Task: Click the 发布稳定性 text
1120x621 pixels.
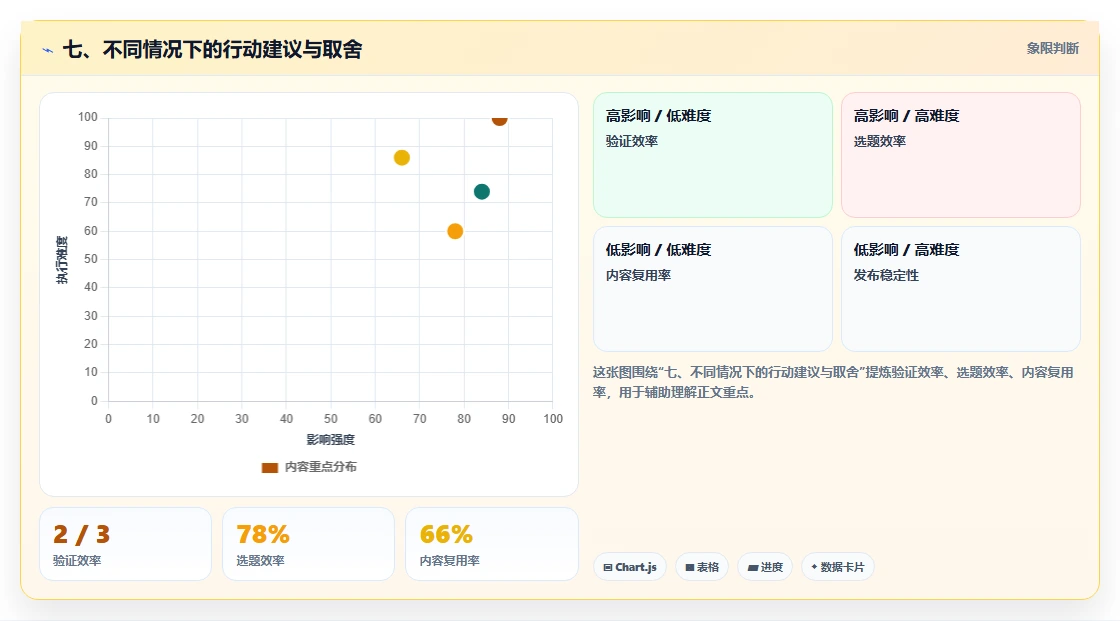Action: tap(886, 275)
